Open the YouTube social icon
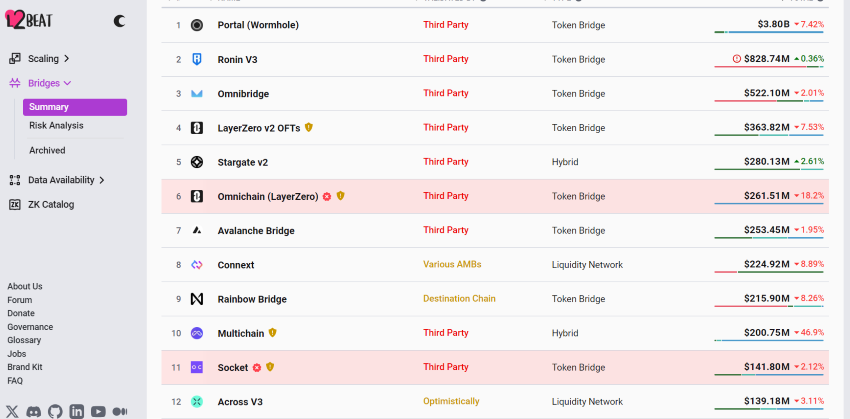 pyautogui.click(x=98, y=411)
